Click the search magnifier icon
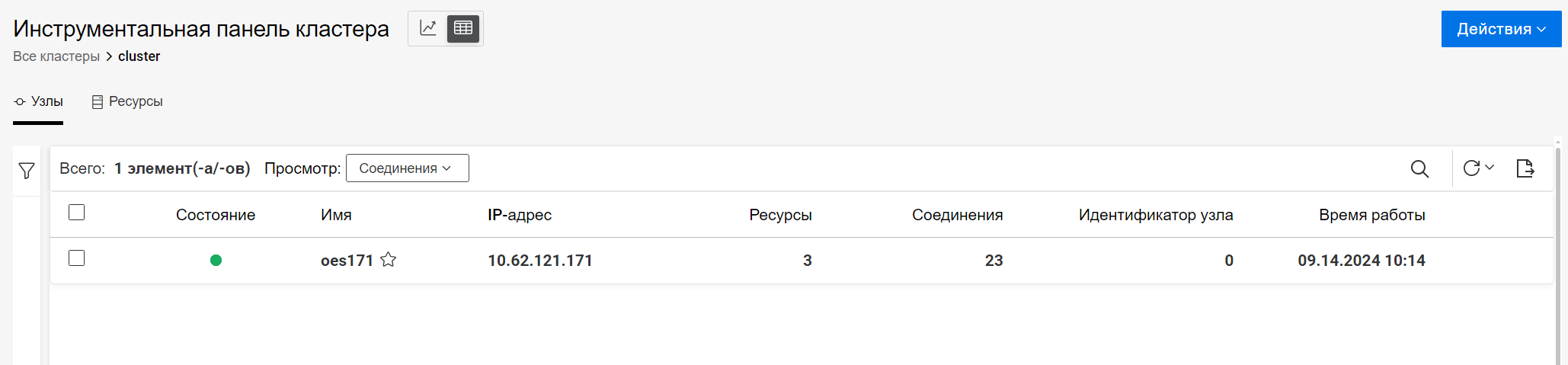 [x=1419, y=168]
